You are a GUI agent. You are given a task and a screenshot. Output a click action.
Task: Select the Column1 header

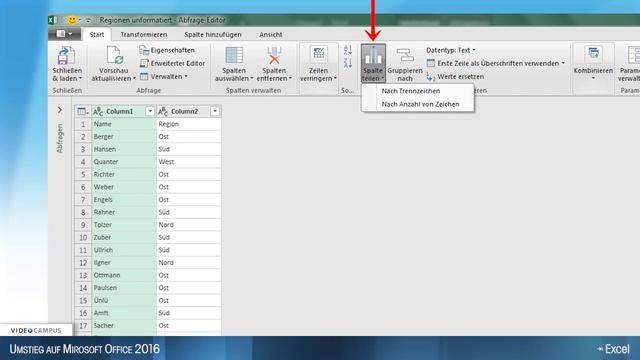(x=124, y=111)
